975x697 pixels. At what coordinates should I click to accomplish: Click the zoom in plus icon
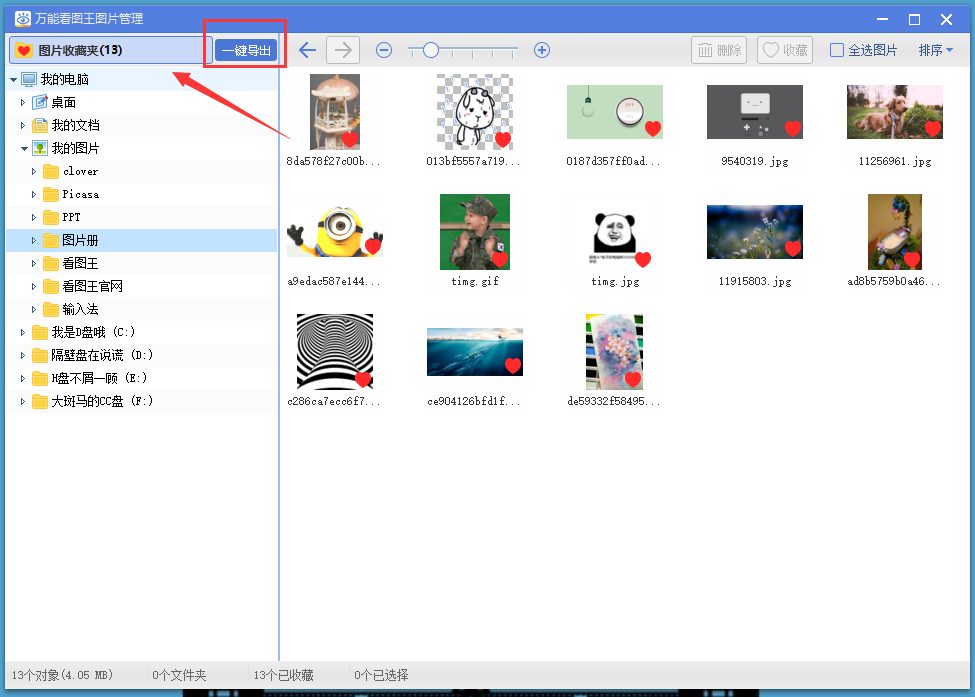(542, 50)
